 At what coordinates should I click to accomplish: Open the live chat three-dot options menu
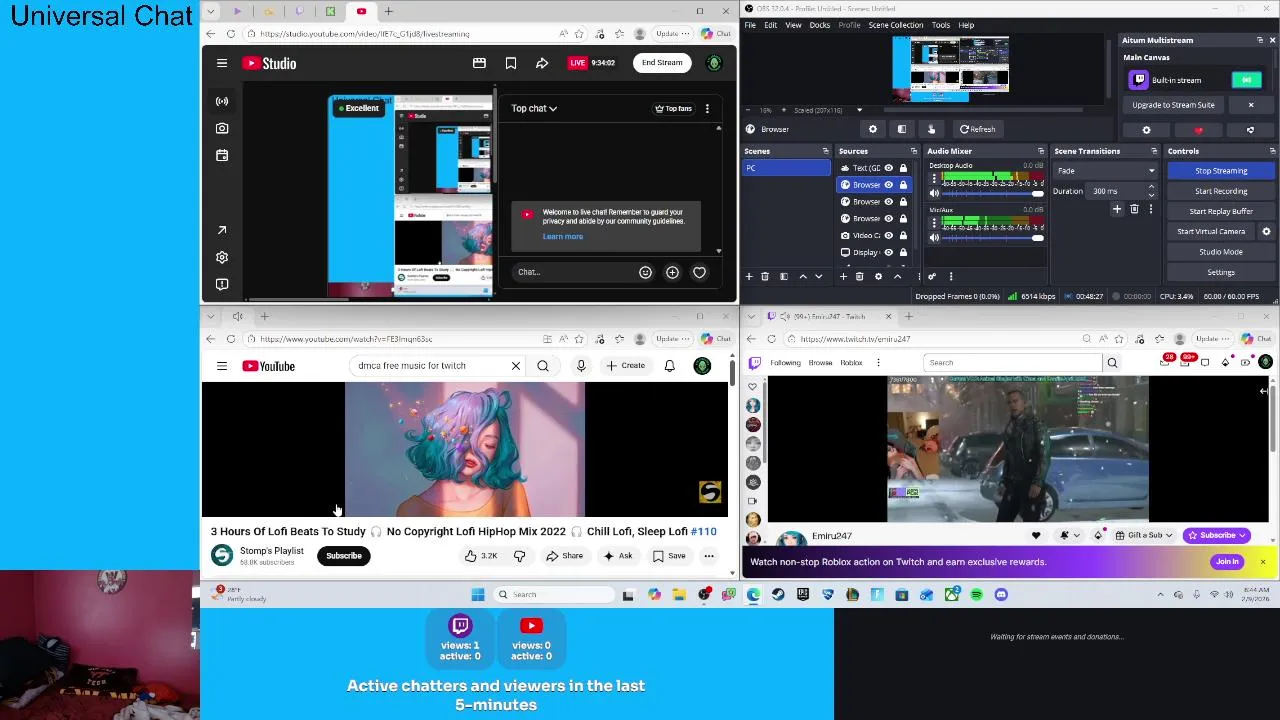707,108
